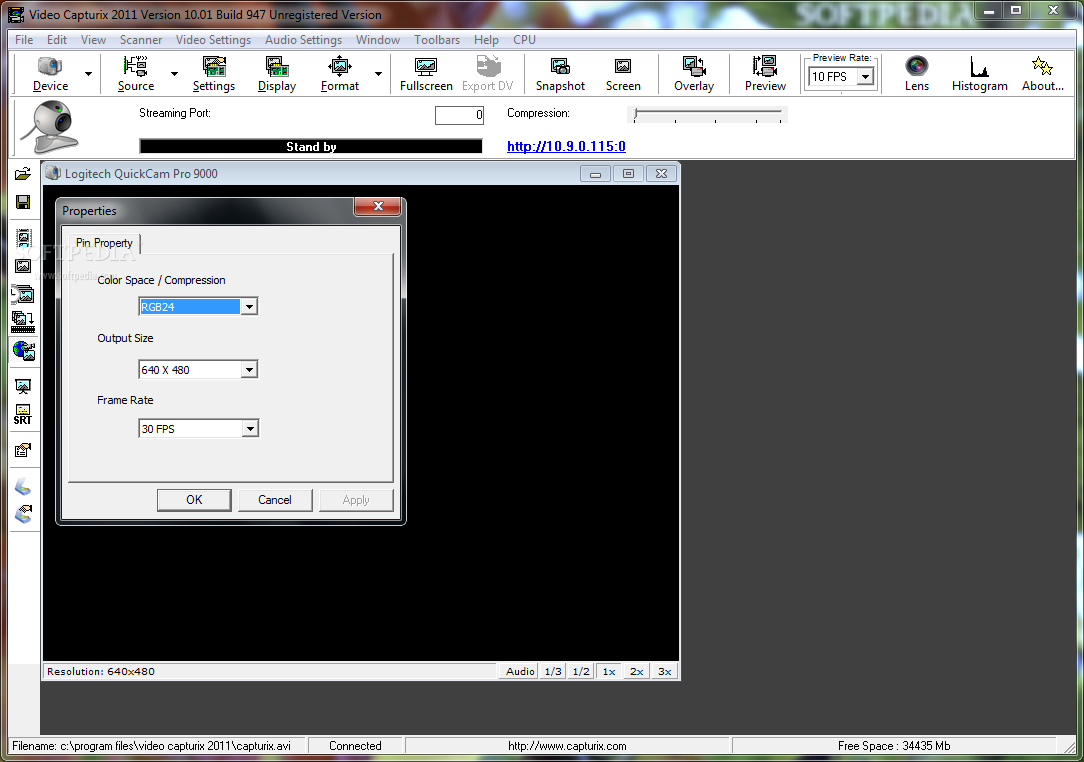Open the Scanner menu

141,40
